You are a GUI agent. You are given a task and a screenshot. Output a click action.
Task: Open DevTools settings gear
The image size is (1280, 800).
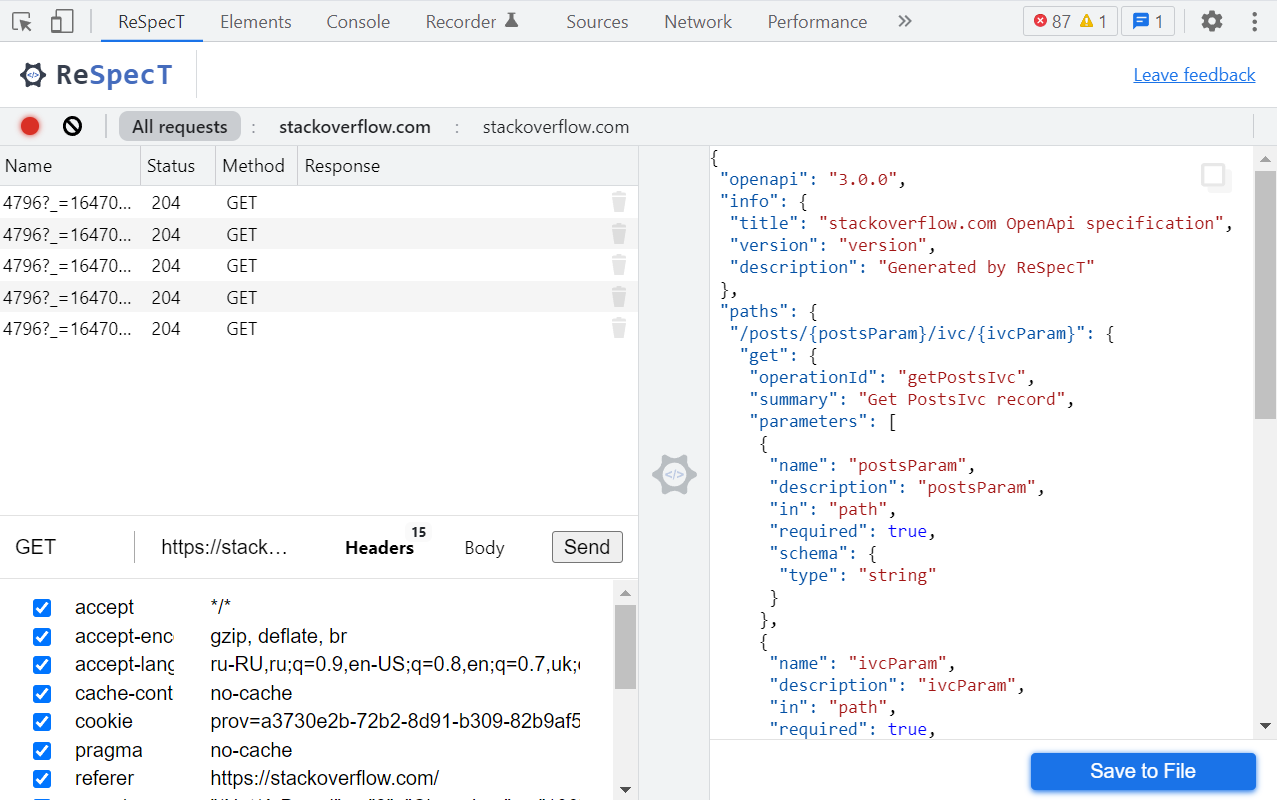1211,21
